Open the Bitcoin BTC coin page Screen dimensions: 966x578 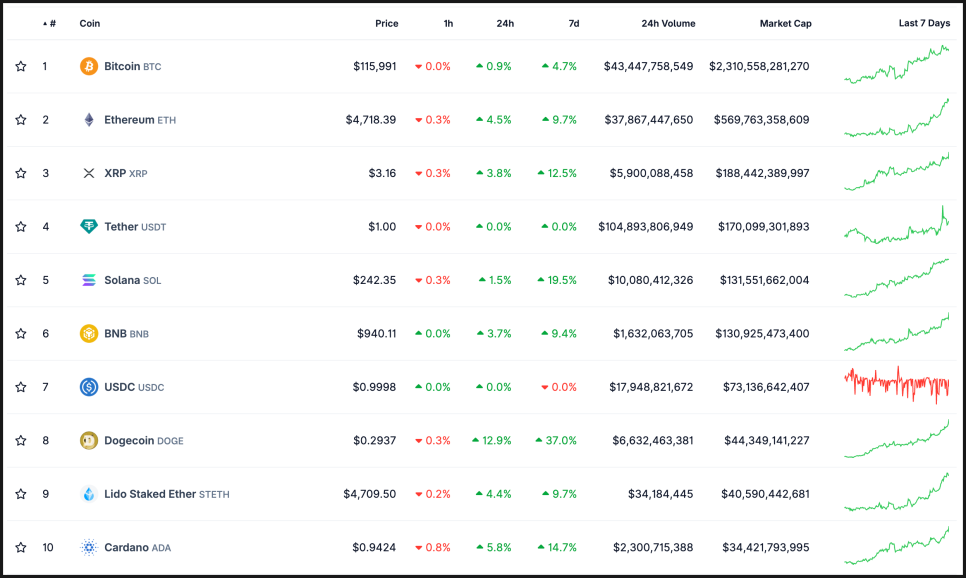coord(132,66)
